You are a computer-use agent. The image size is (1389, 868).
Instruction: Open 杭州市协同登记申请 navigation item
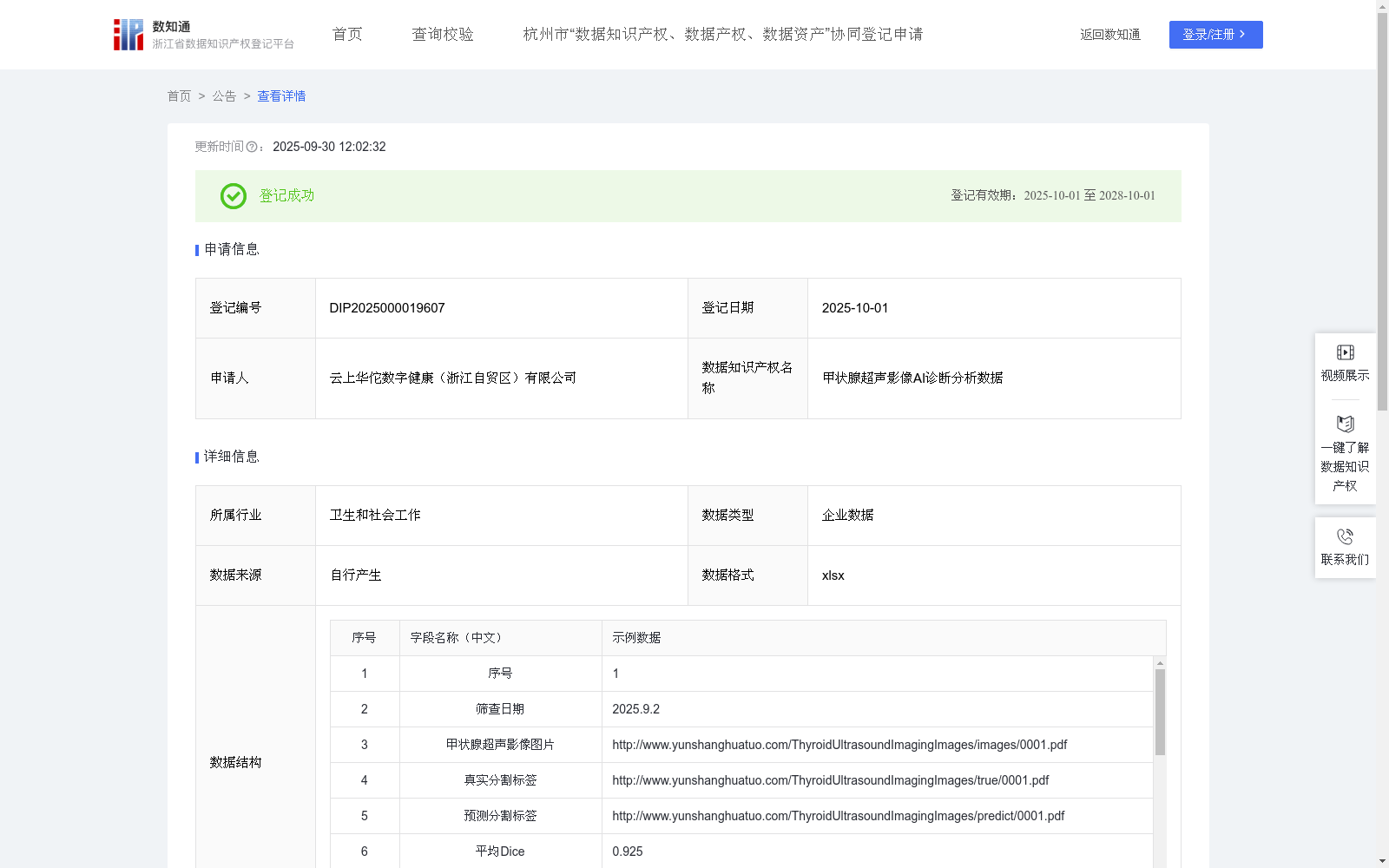click(x=723, y=35)
